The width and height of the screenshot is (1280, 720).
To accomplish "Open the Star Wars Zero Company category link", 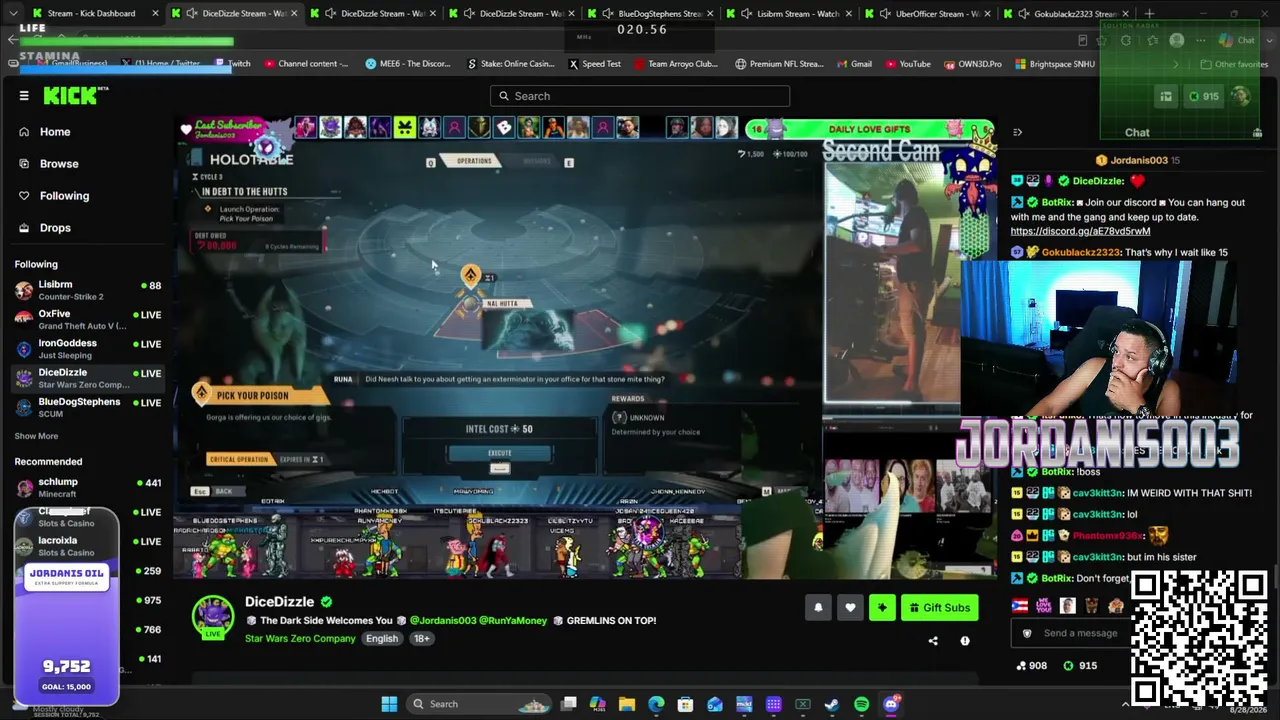I will 300,639.
